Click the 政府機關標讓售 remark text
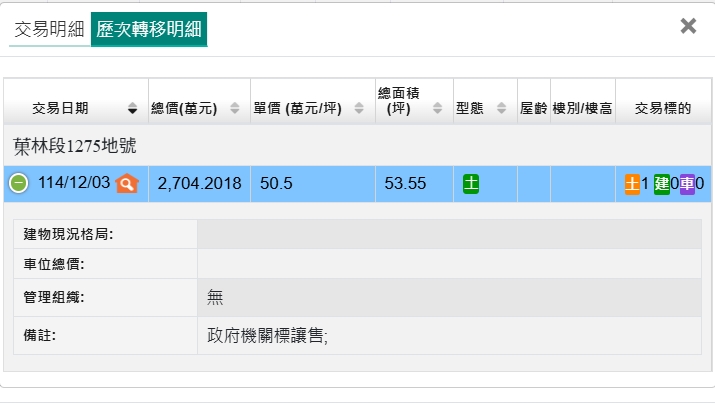Screen dimensions: 715x405 click(267, 336)
